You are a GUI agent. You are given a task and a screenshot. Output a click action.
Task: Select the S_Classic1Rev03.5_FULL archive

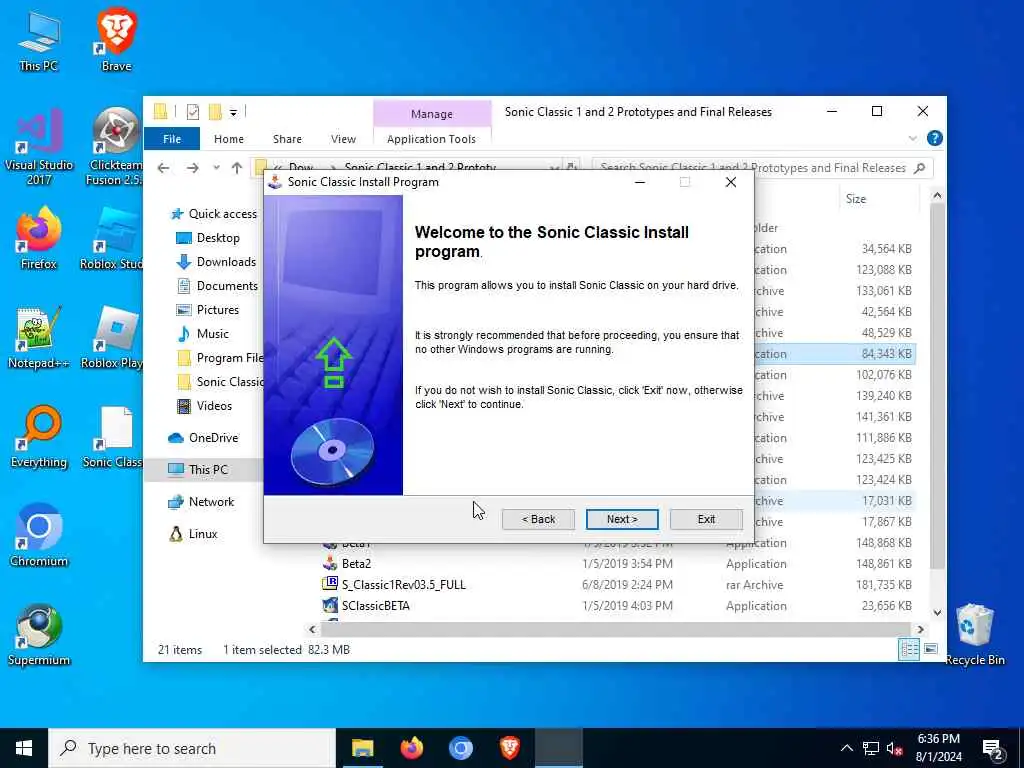click(395, 584)
